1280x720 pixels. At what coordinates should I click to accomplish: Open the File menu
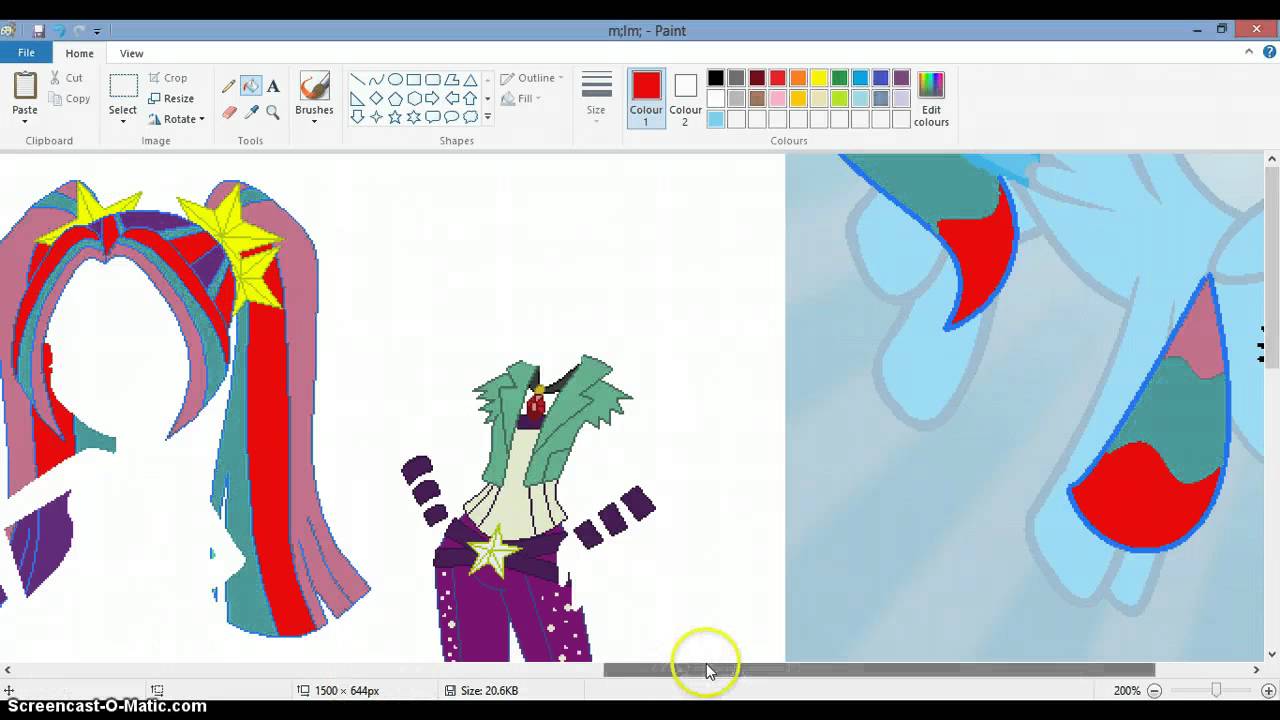tap(26, 53)
